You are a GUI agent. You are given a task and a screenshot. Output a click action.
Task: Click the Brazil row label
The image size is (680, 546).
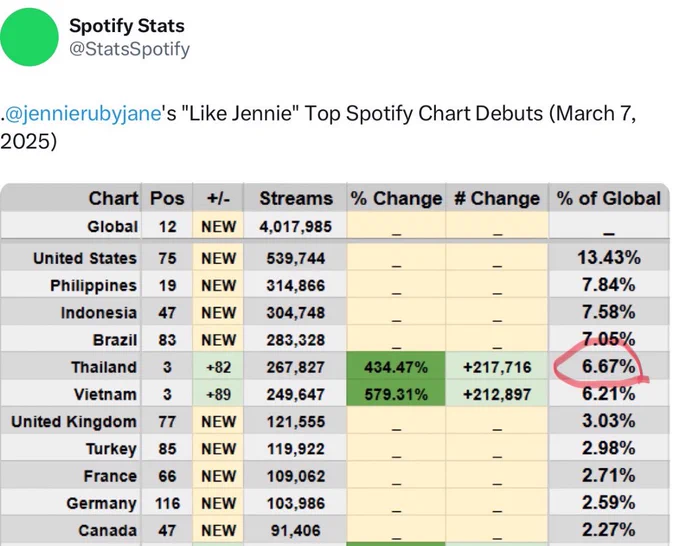click(x=115, y=340)
